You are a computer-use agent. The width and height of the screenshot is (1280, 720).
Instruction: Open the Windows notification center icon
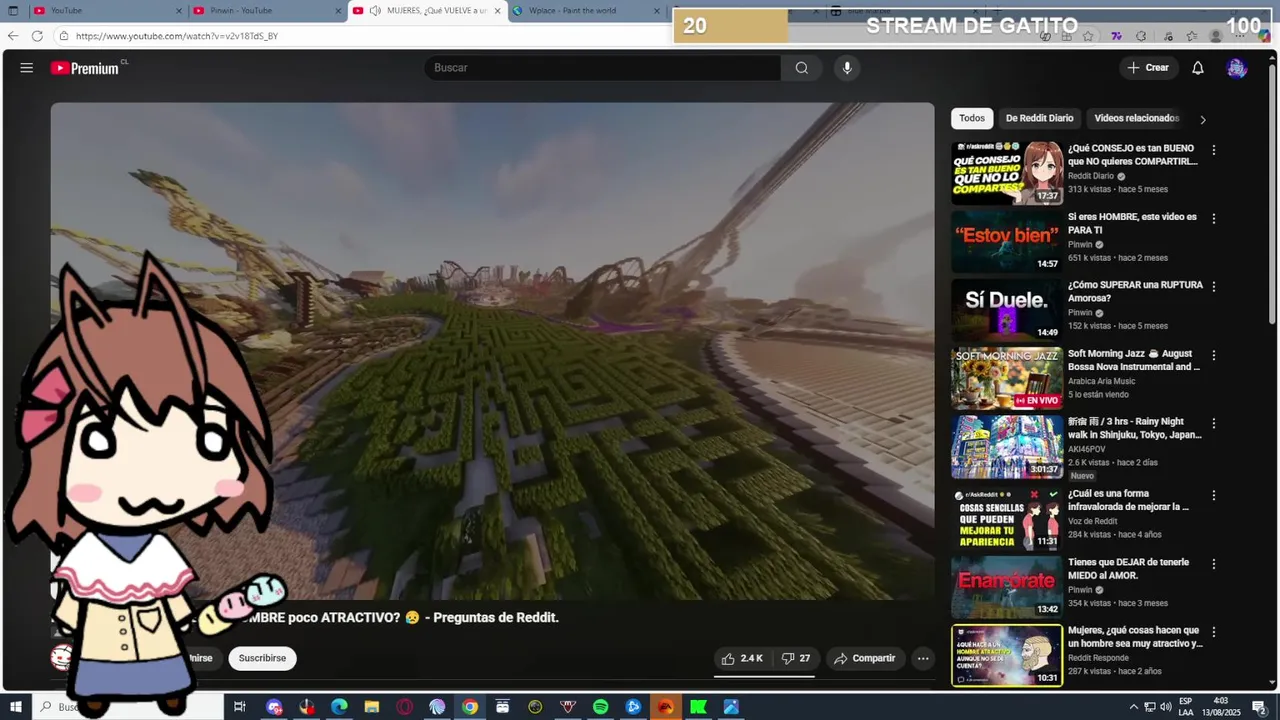coord(1259,707)
